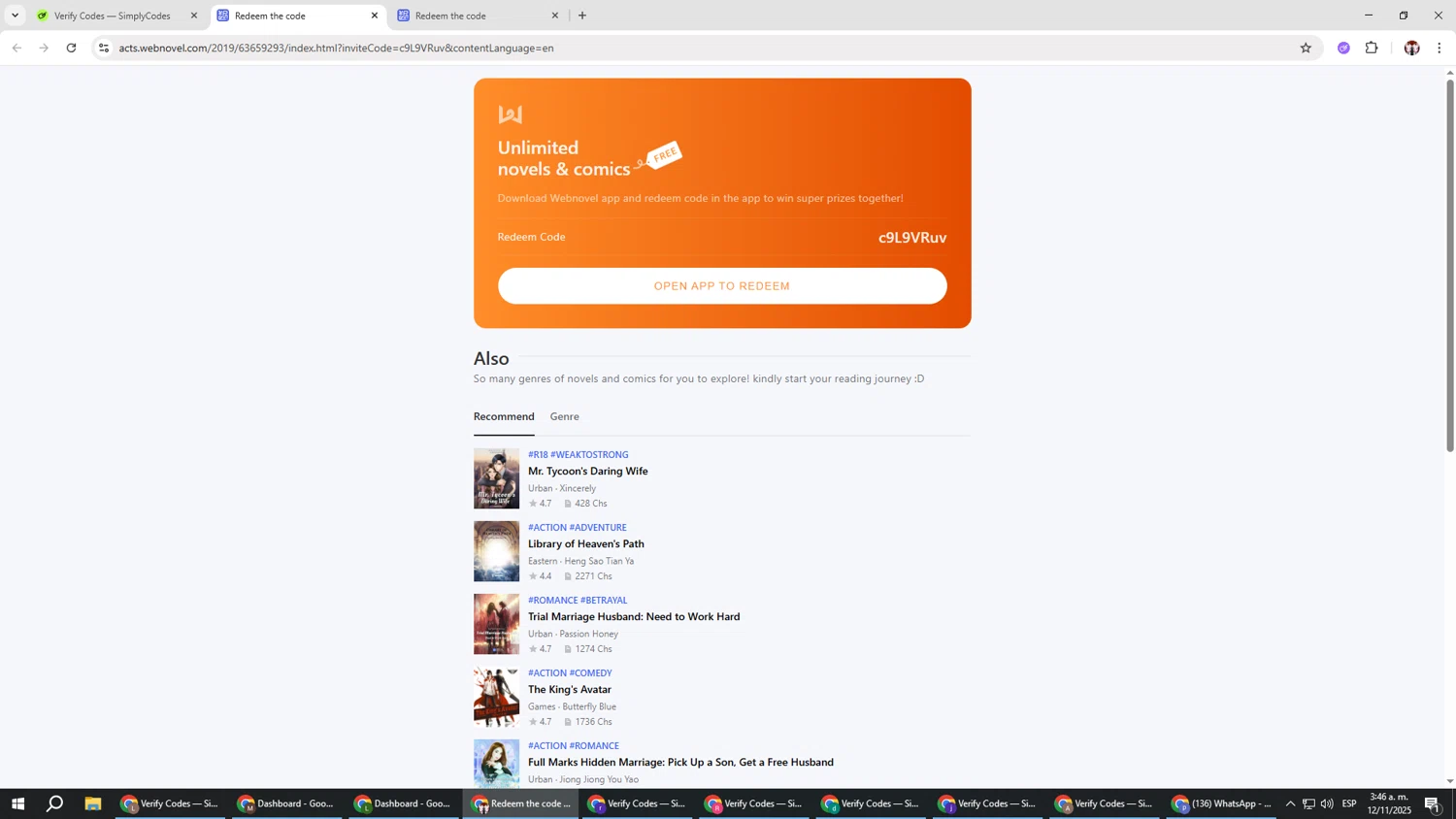Show hidden system tray icons
The width and height of the screenshot is (1456, 819).
(1290, 803)
